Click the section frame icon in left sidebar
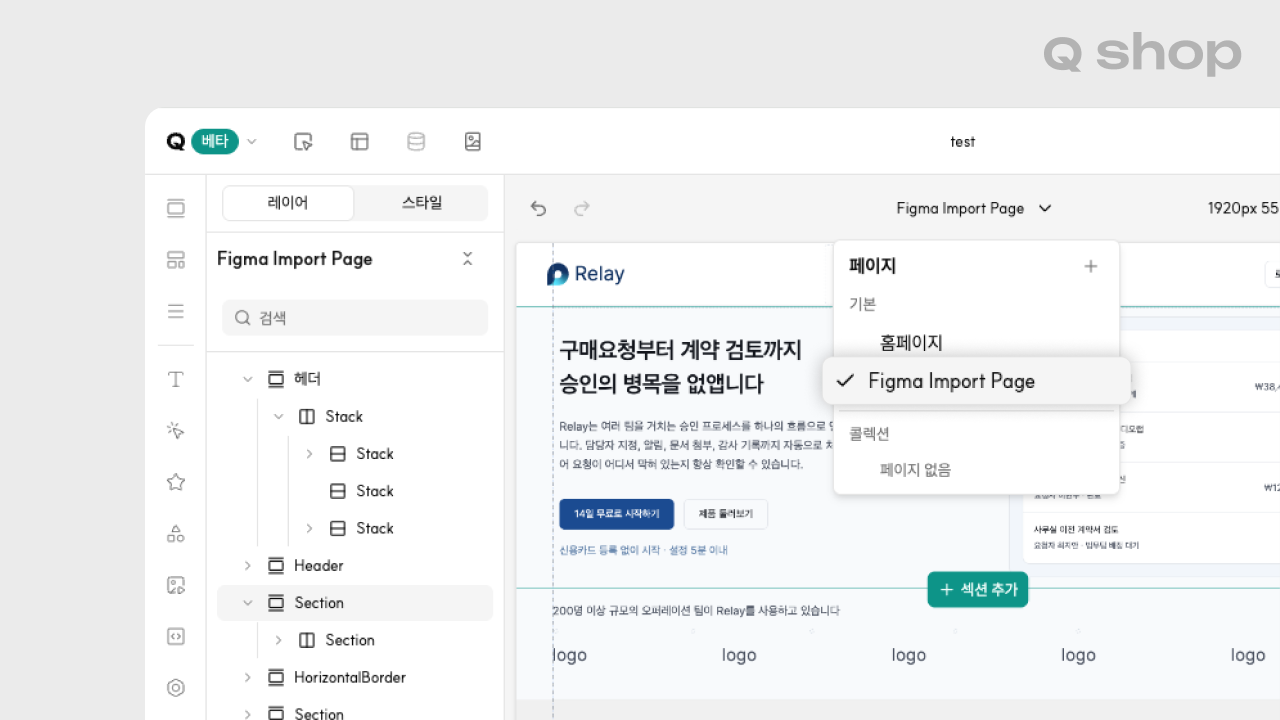The height and width of the screenshot is (720, 1280). [x=176, y=208]
